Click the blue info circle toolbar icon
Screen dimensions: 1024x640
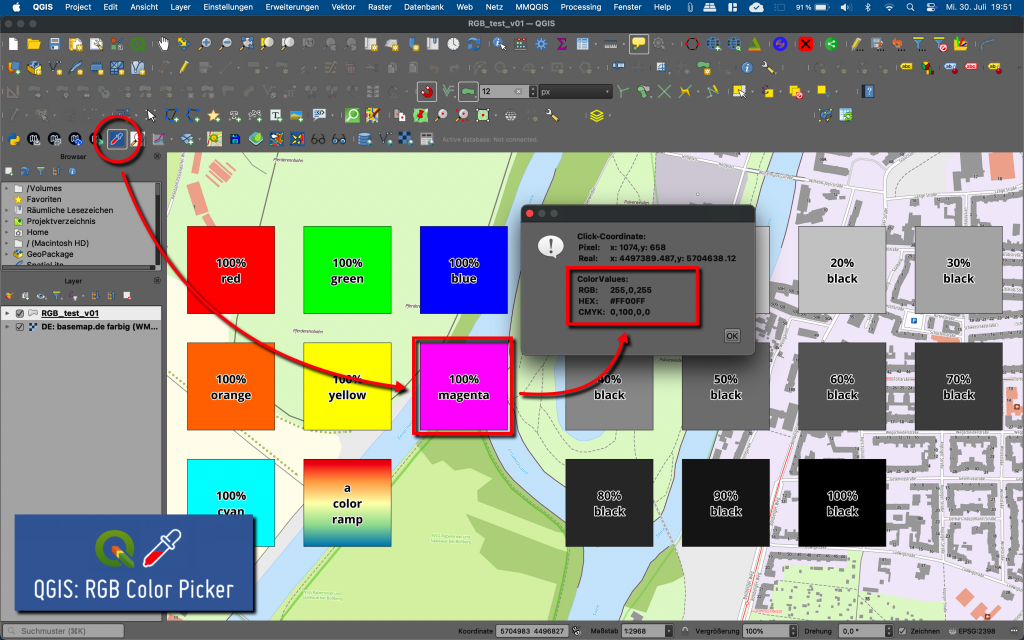747,67
